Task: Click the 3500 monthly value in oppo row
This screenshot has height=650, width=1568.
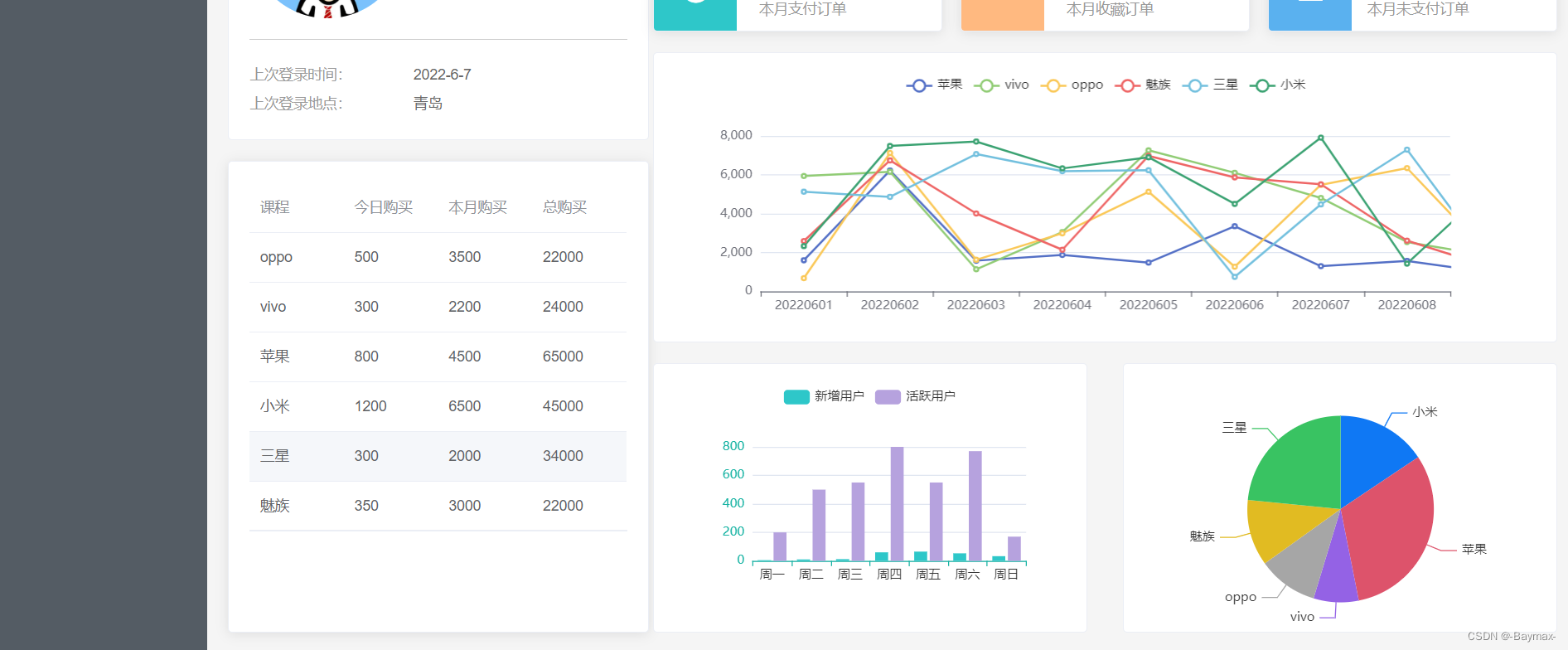Action: [465, 257]
